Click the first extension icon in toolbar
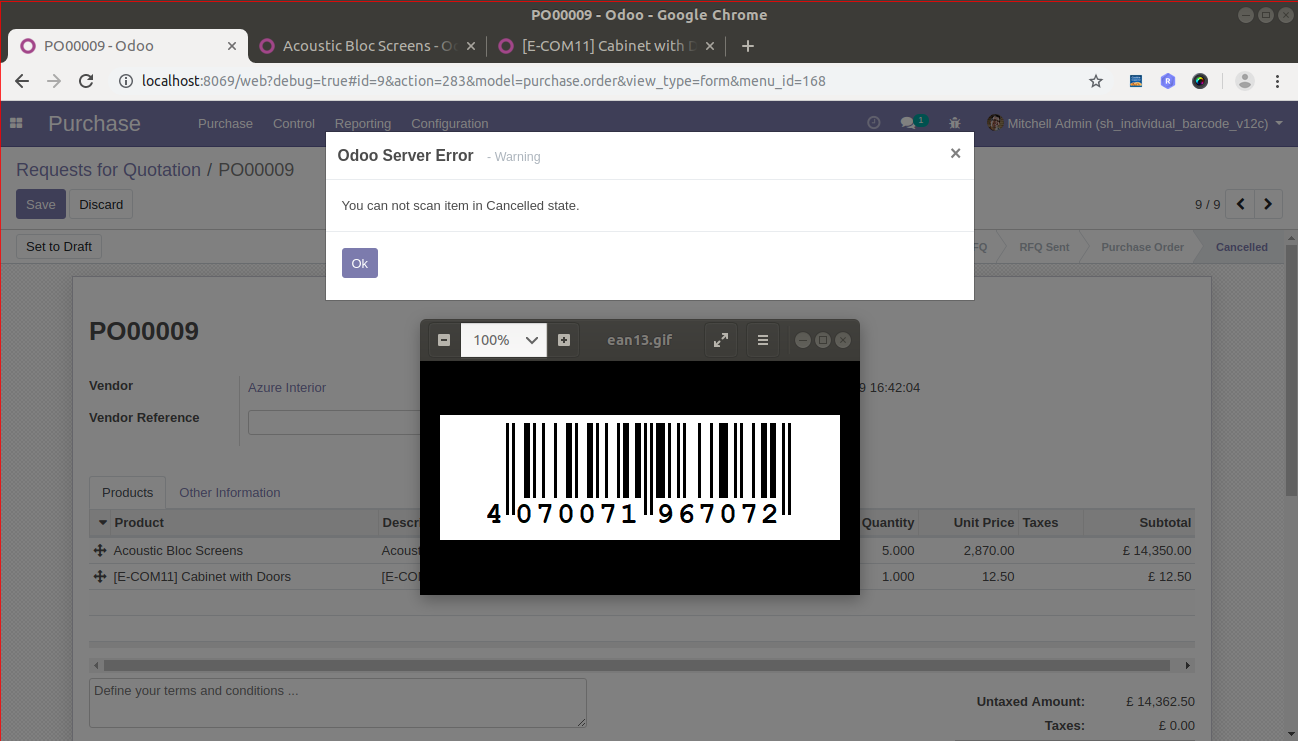The width and height of the screenshot is (1298, 741). point(1136,81)
